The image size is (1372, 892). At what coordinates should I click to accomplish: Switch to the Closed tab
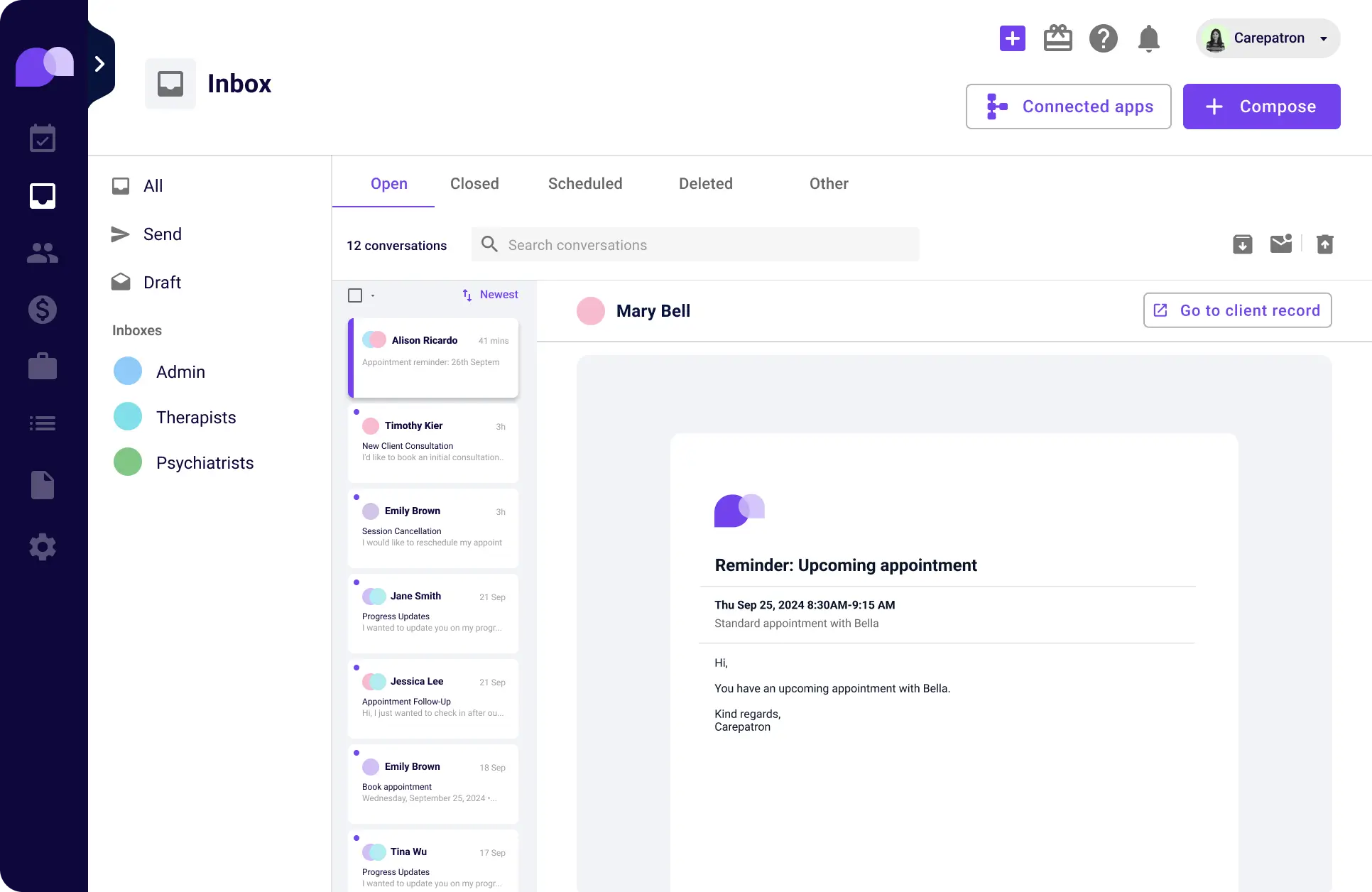coord(474,184)
